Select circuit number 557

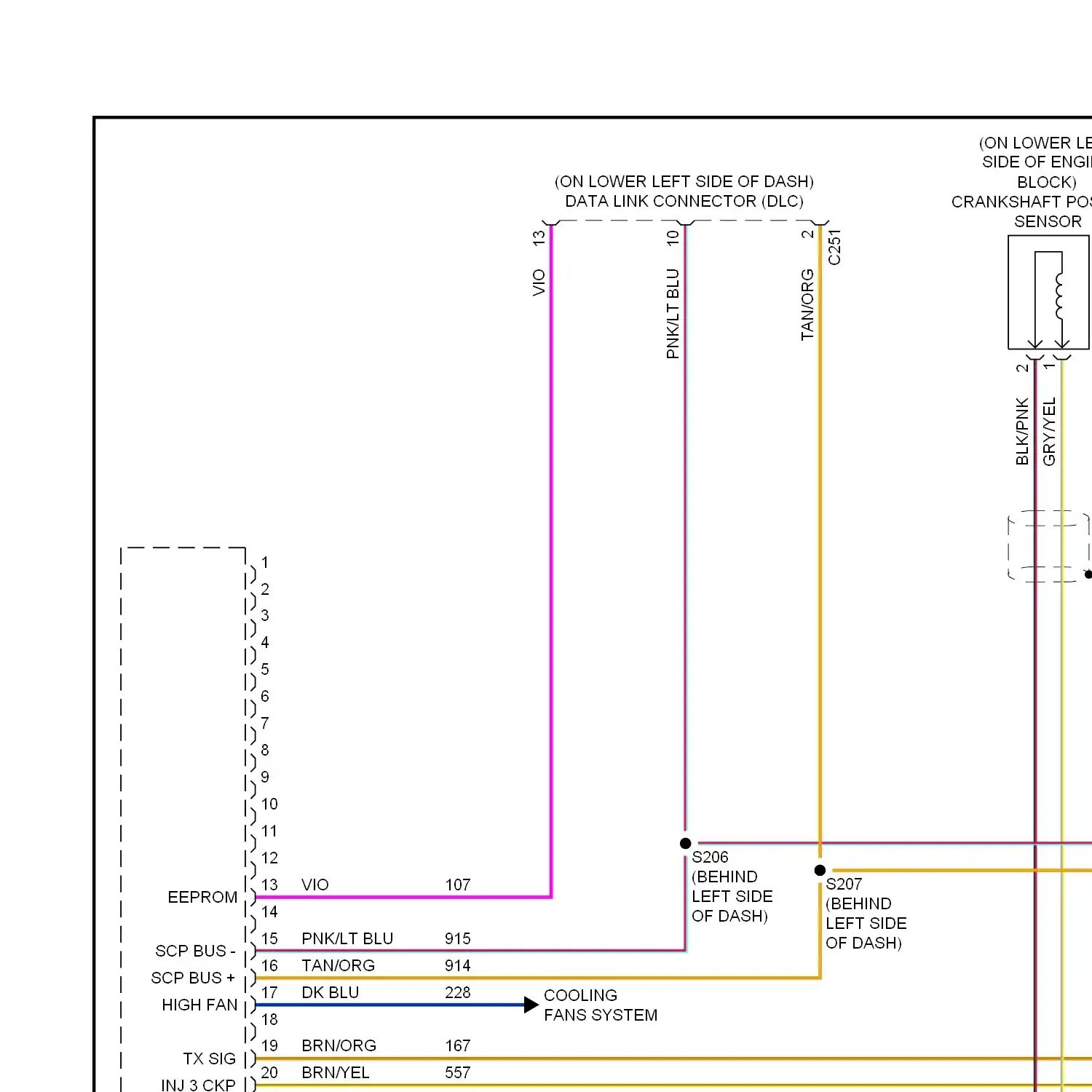[458, 1072]
